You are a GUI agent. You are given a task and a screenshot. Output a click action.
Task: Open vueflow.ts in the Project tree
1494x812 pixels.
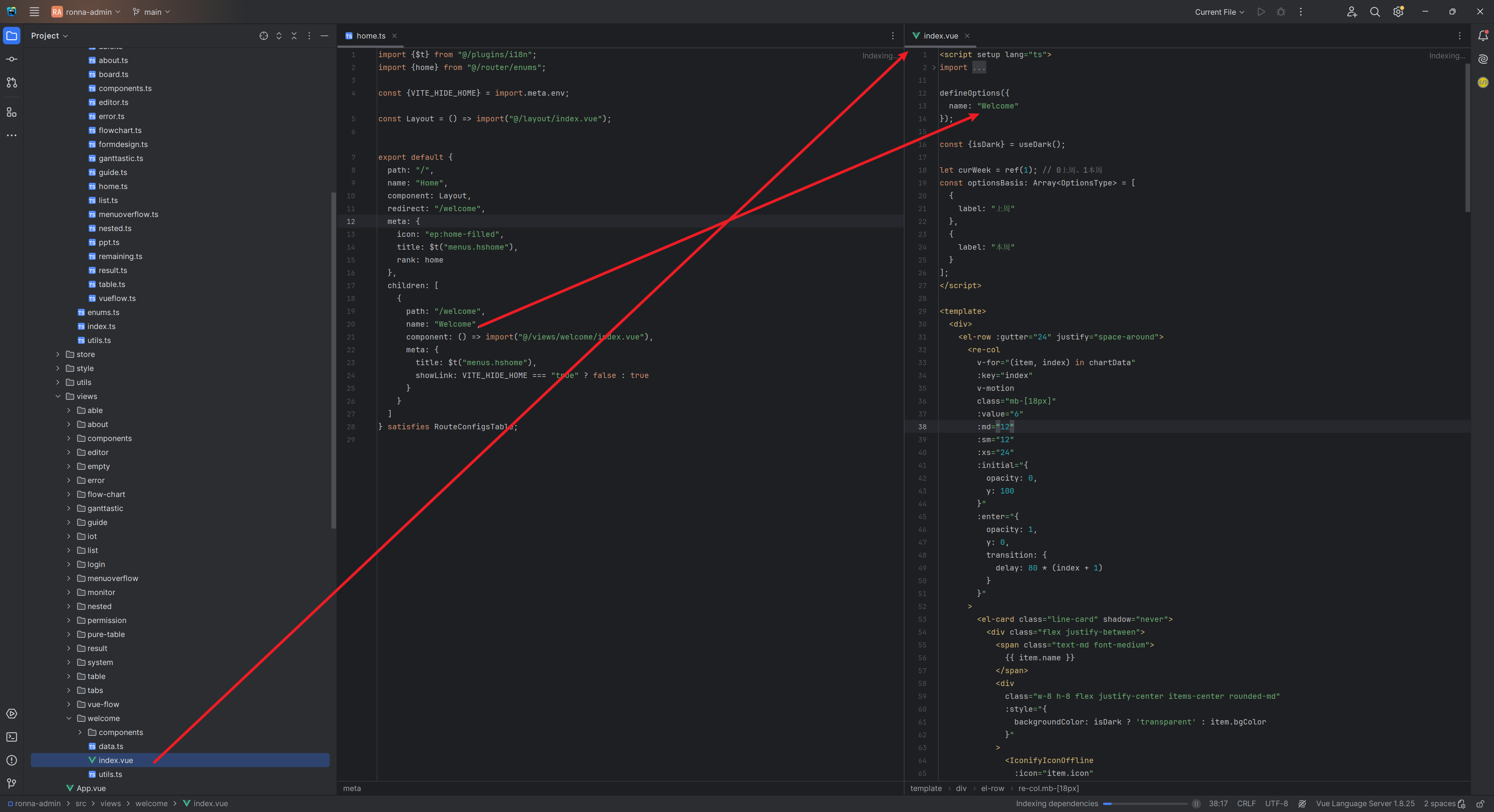click(117, 299)
